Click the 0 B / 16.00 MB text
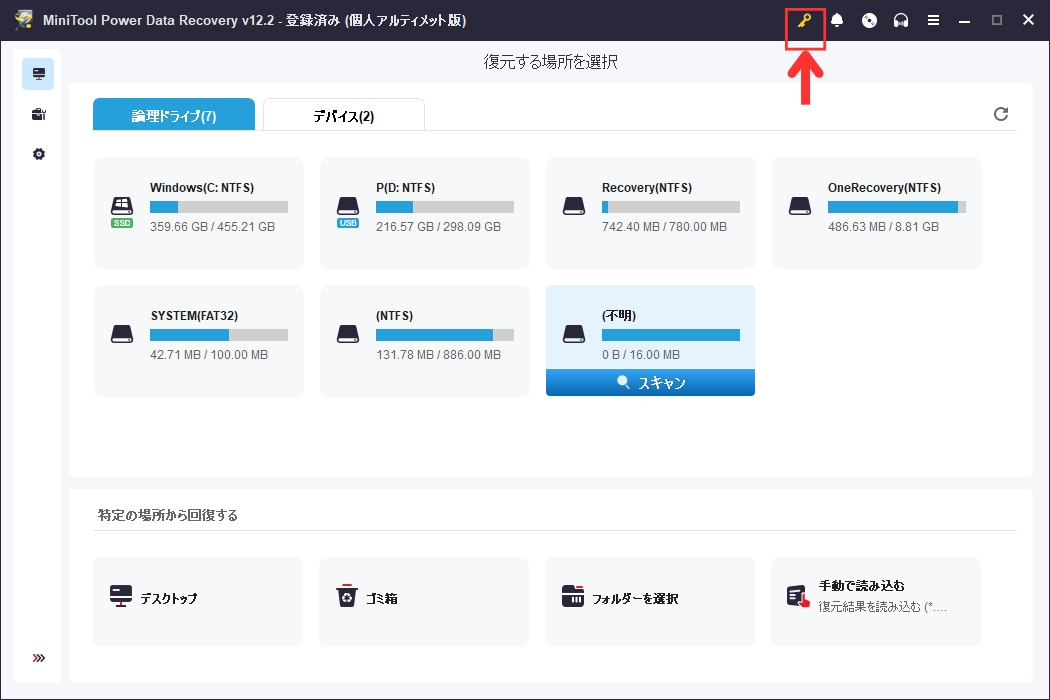This screenshot has height=700, width=1050. pyautogui.click(x=641, y=354)
